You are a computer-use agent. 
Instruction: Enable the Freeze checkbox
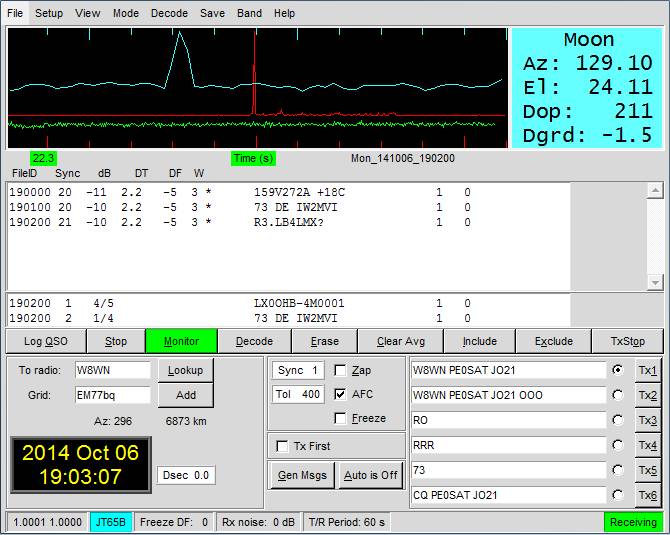pyautogui.click(x=340, y=418)
